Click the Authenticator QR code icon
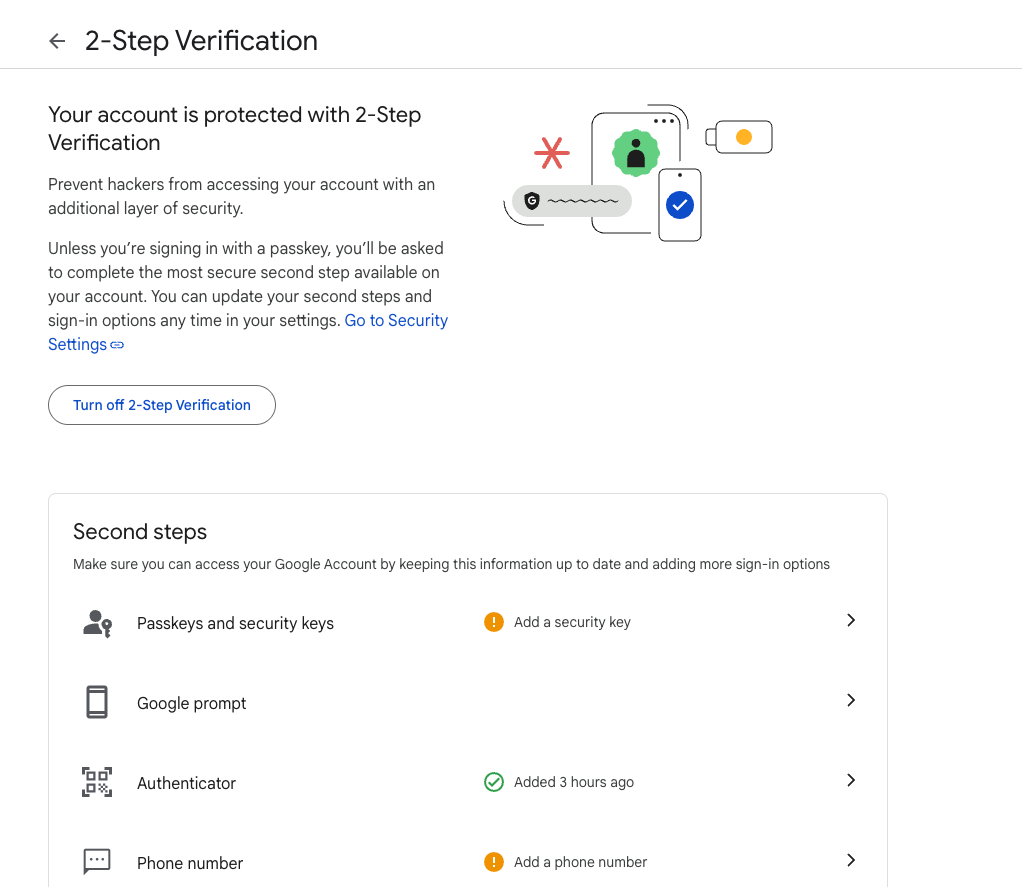Viewport: 1022px width, 887px height. pyautogui.click(x=97, y=782)
